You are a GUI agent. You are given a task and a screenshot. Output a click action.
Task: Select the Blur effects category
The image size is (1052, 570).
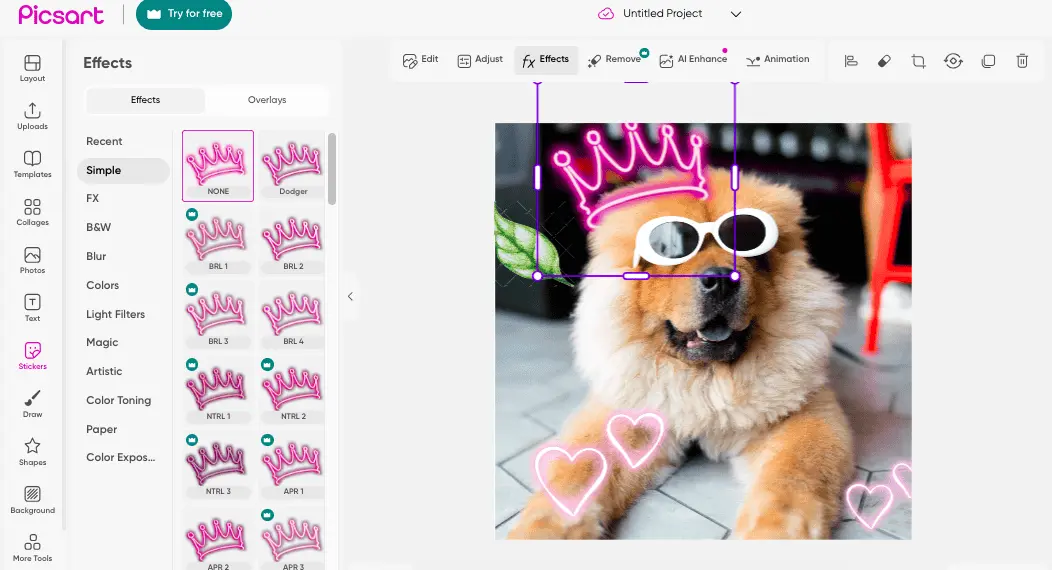96,256
